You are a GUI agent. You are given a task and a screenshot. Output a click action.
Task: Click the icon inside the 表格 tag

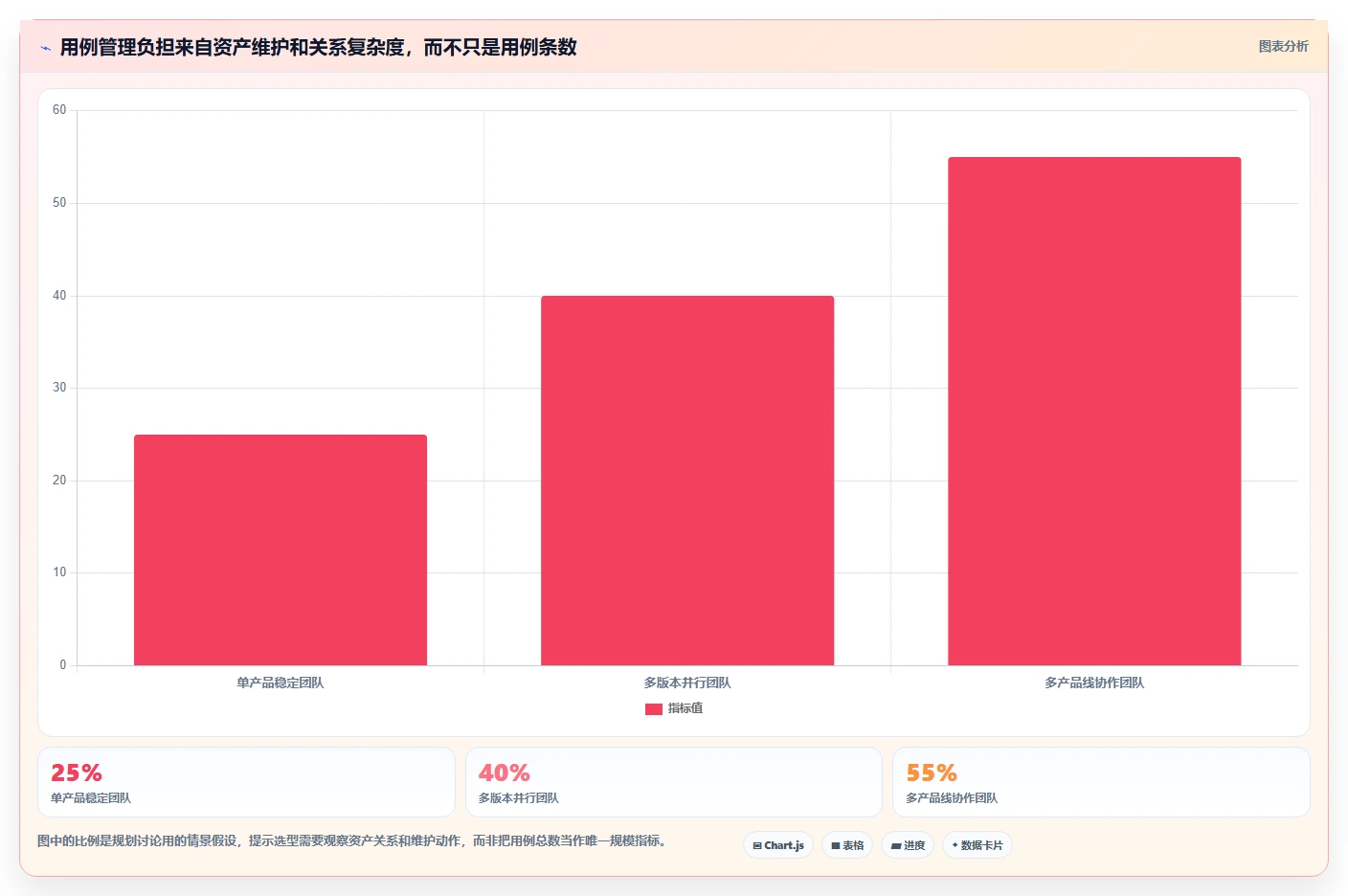(836, 845)
